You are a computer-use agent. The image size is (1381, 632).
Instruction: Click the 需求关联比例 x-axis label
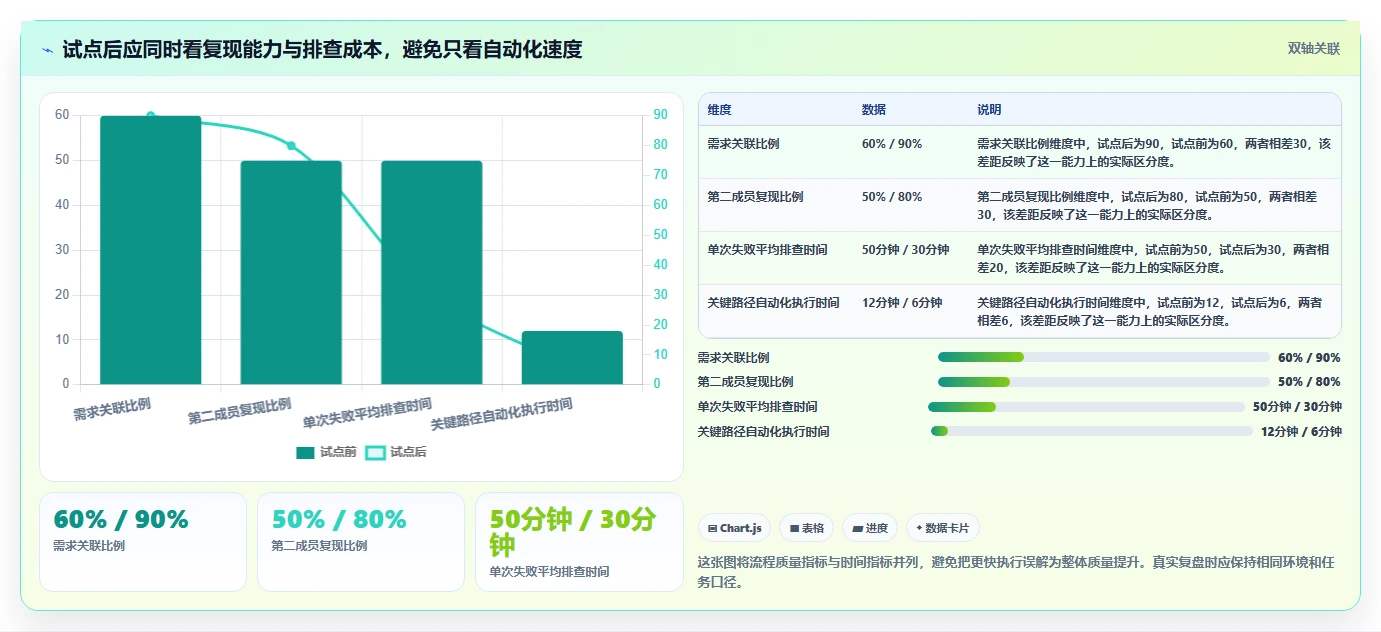pyautogui.click(x=112, y=408)
